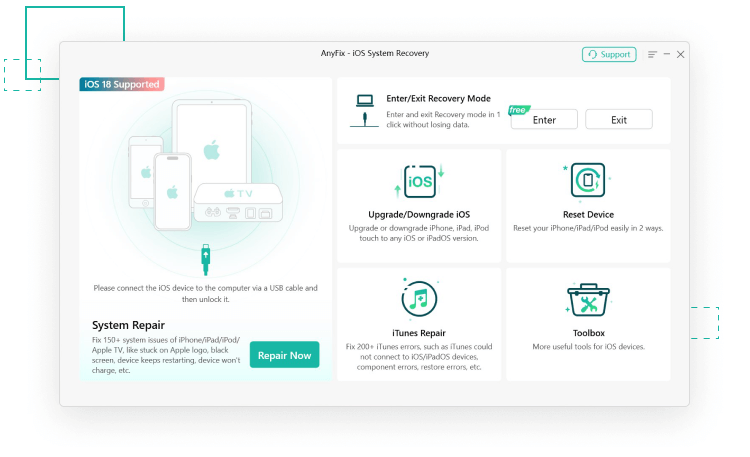Screen dimensions: 750x457
Task: Click 'Enter and exit Recovery mode' description
Action: pos(443,120)
